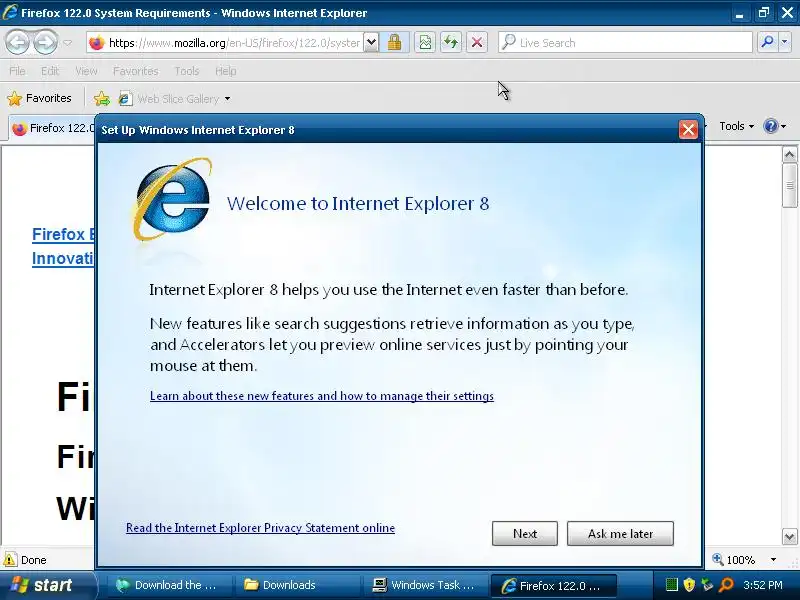
Task: Expand the address bar URL dropdown
Action: click(x=371, y=42)
